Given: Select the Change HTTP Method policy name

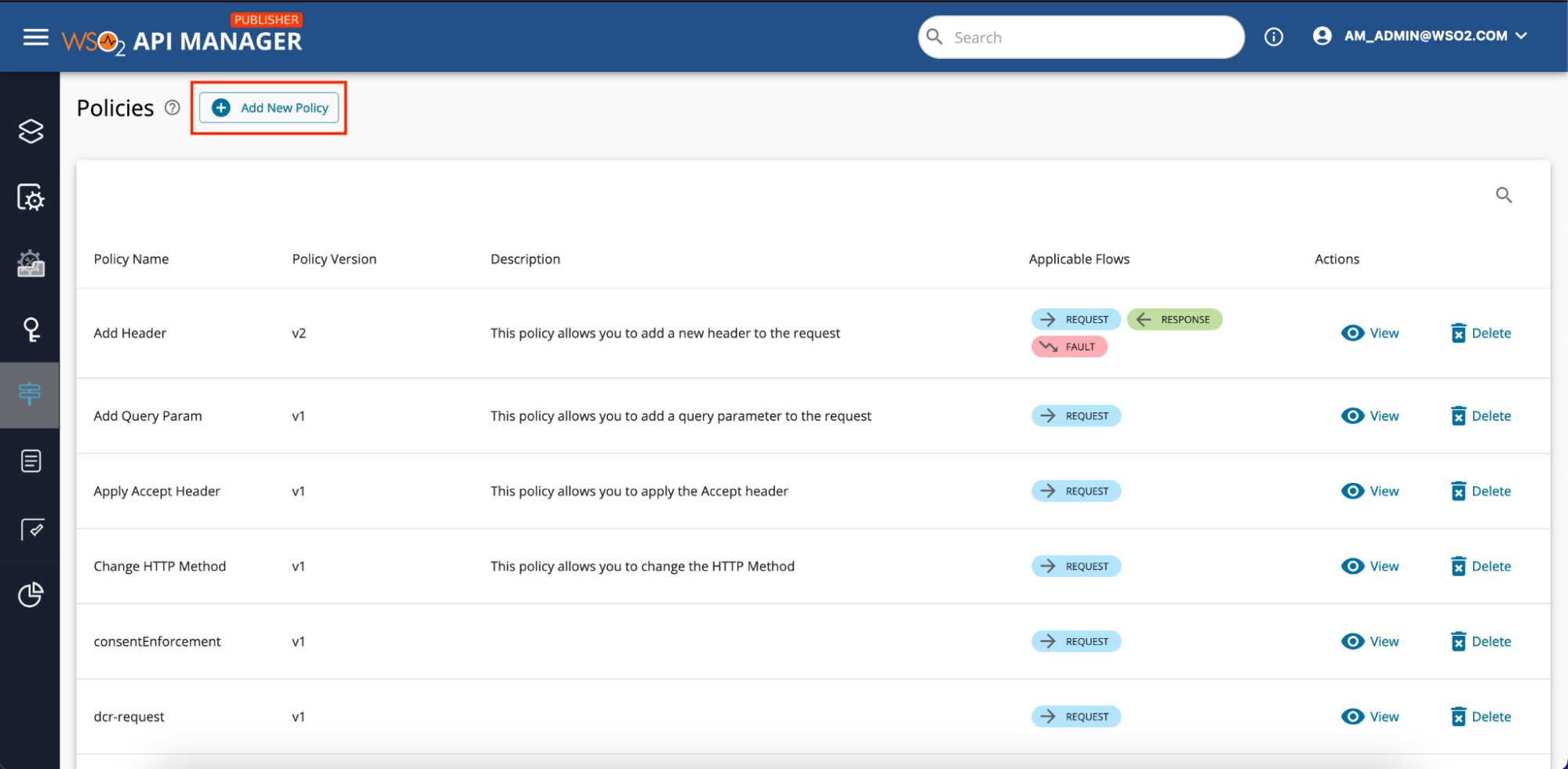Looking at the screenshot, I should coord(160,567).
